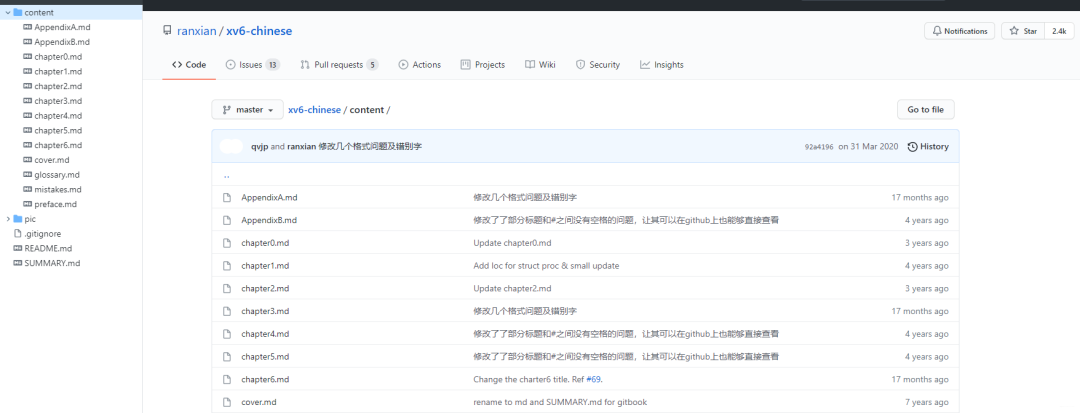Expand the pic folder in sidebar tree
Screen dimensions: 1080x413
tap(8, 219)
